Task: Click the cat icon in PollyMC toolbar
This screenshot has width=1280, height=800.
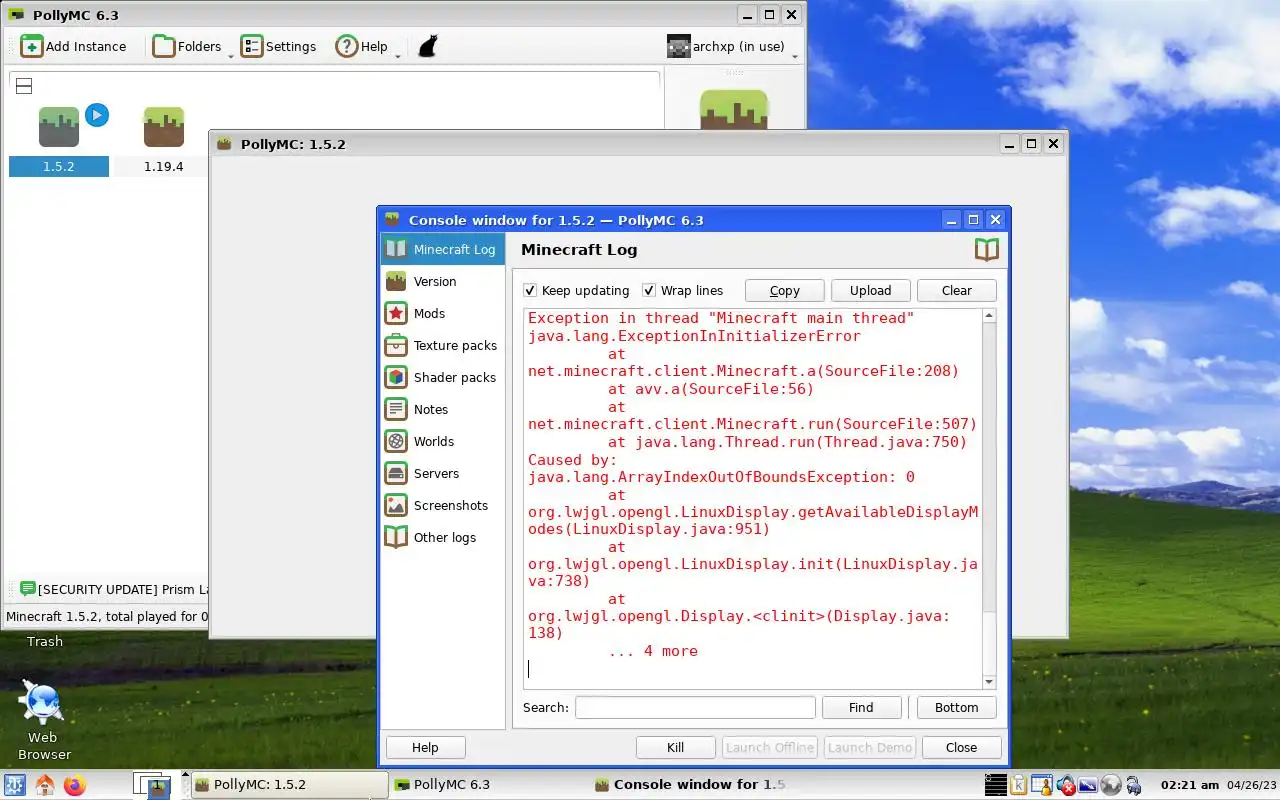Action: coord(428,46)
